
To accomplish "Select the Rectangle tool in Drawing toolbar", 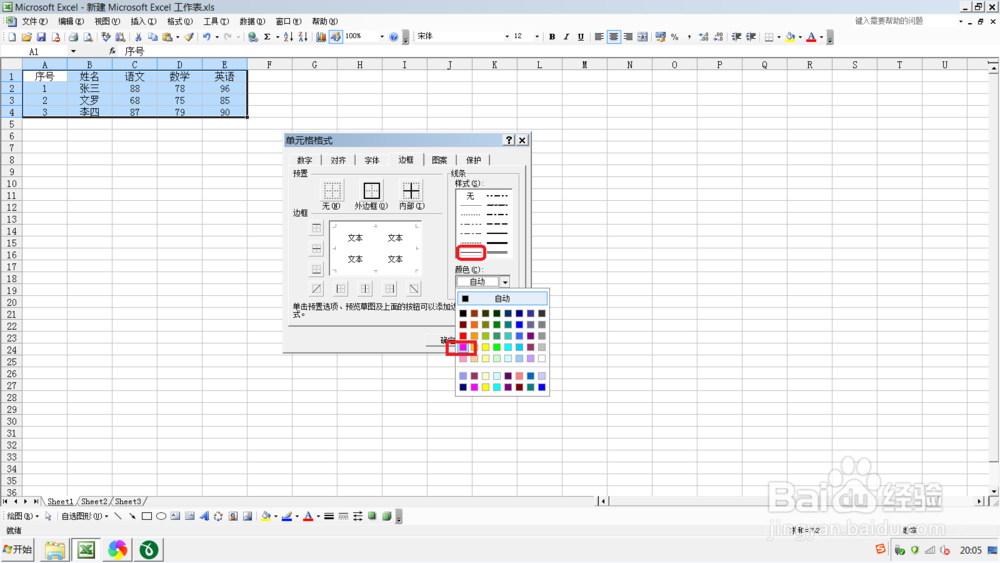I will click(147, 516).
